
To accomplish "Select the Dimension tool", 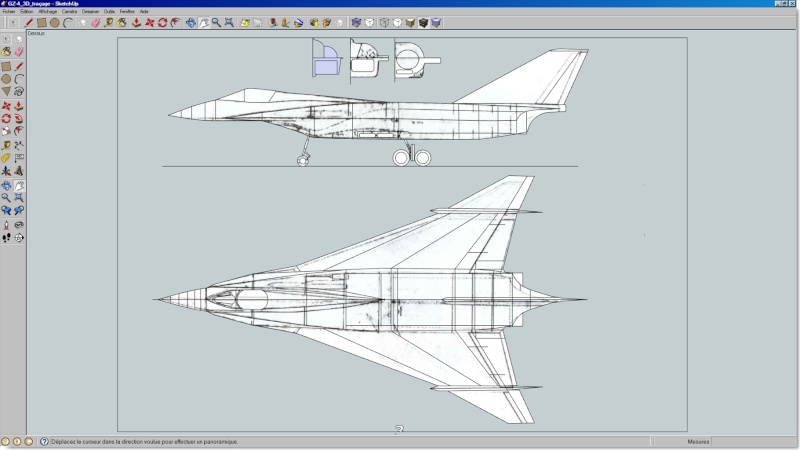I will coord(19,146).
